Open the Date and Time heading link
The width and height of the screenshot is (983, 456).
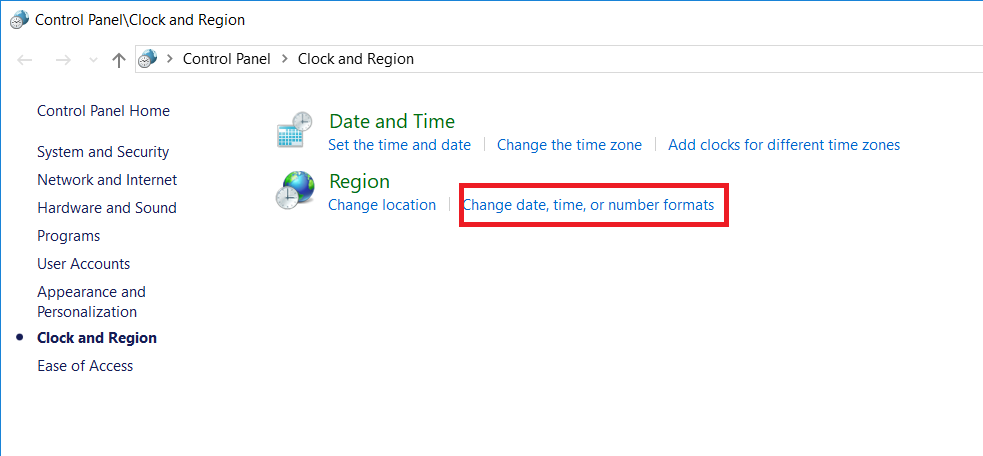click(392, 121)
